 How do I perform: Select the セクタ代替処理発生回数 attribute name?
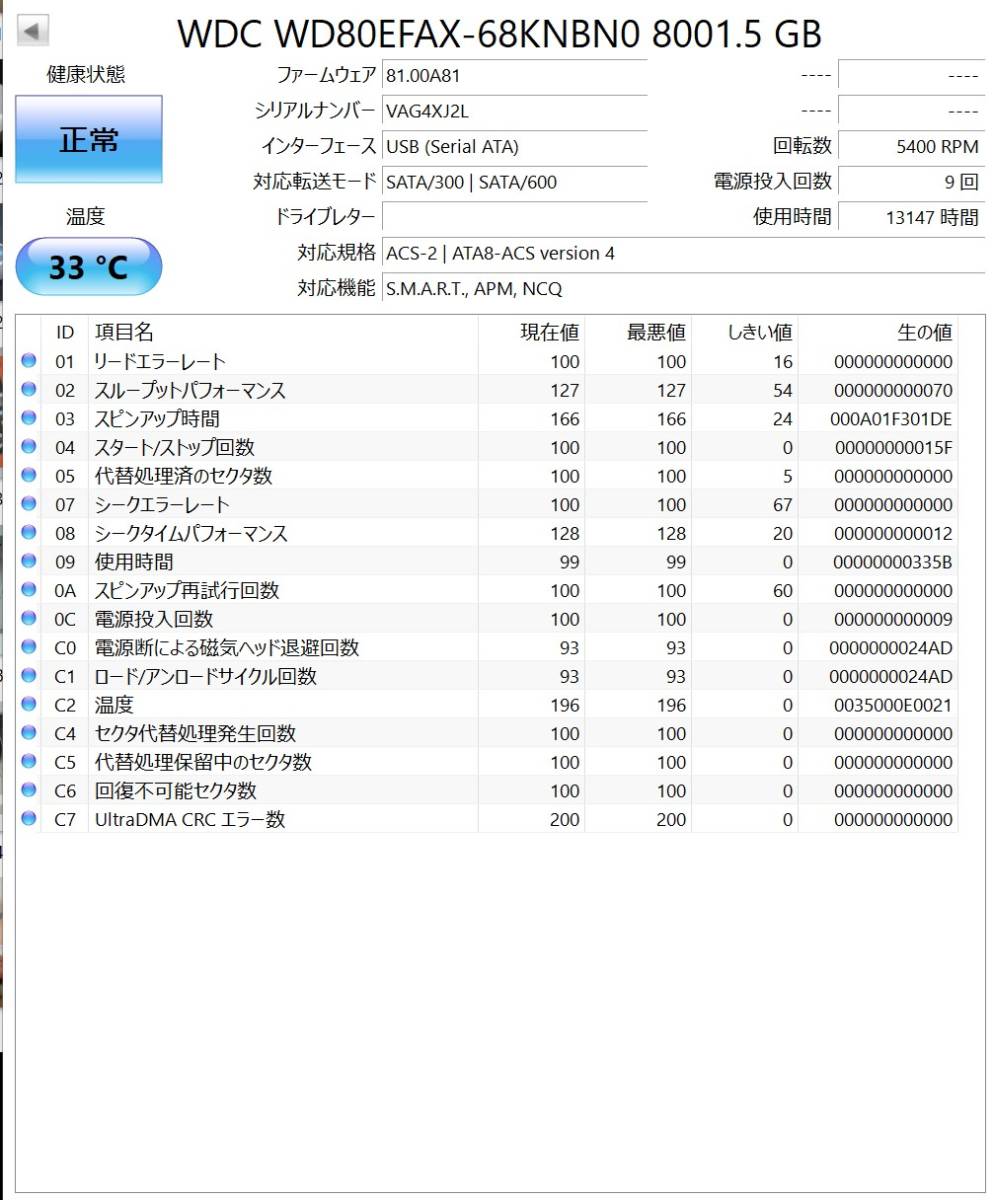[x=195, y=734]
